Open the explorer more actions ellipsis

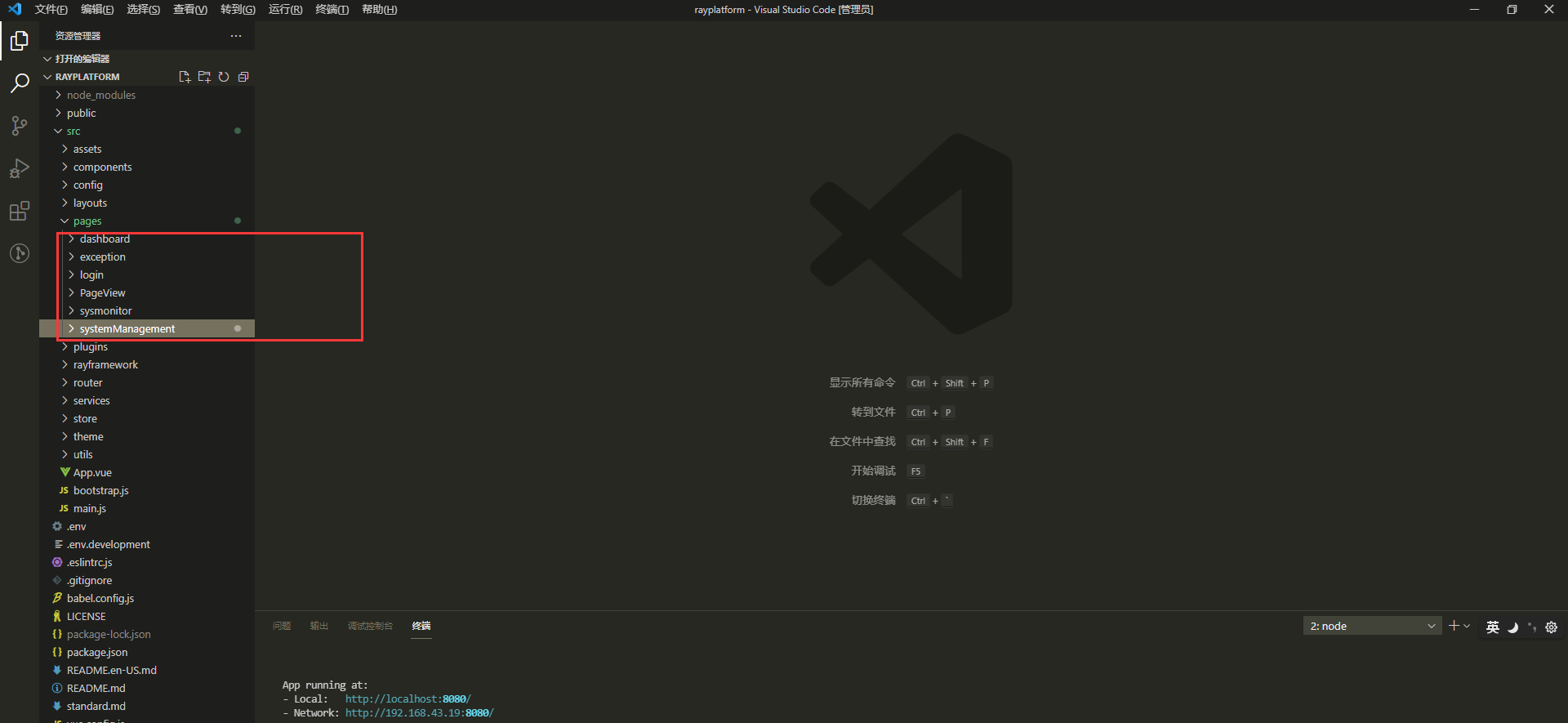[x=236, y=36]
